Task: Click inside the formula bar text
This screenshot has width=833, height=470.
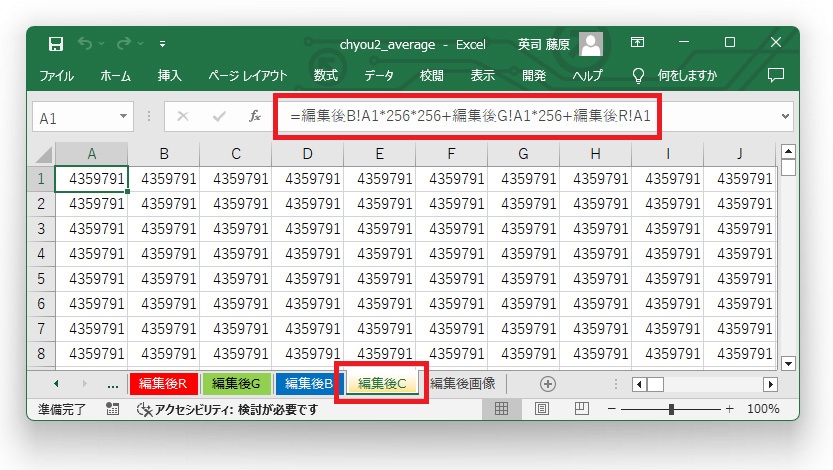Action: [x=470, y=116]
